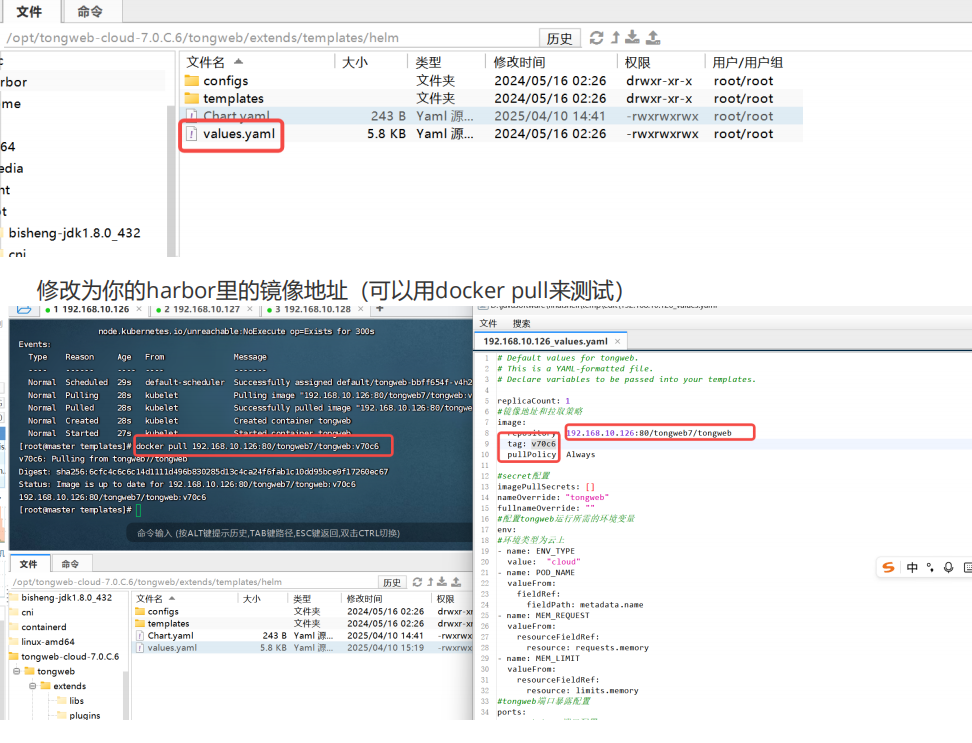This screenshot has width=972, height=743.
Task: Select 文件 tab in top panel
Action: 29,11
